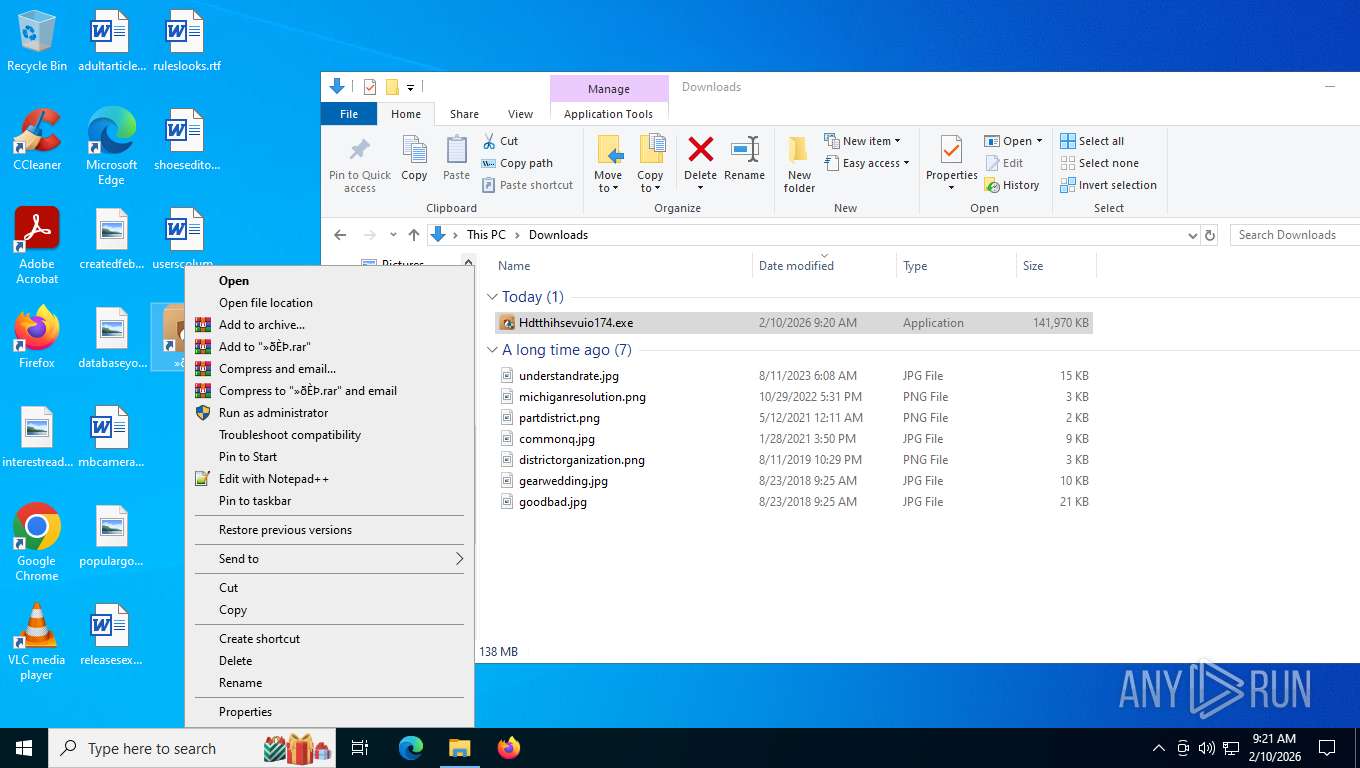
Task: Select Hdtthihsevuio174.exe file
Action: [x=793, y=323]
